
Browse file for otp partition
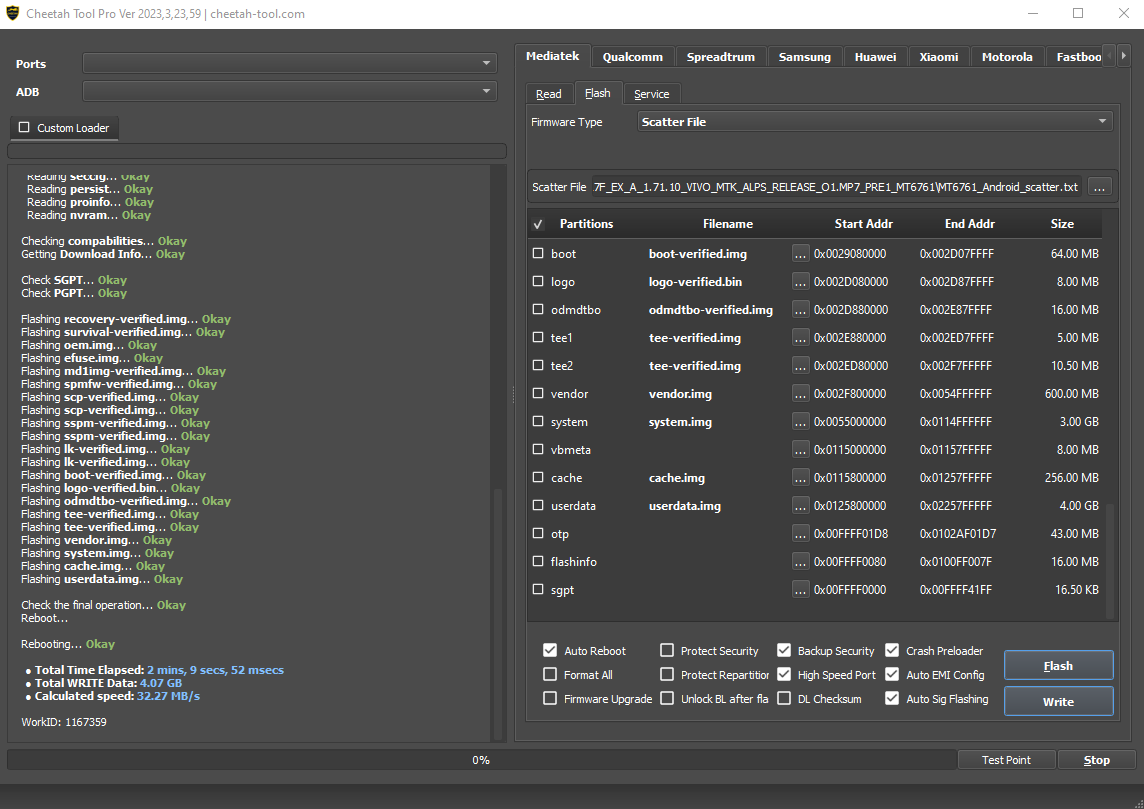(x=800, y=534)
